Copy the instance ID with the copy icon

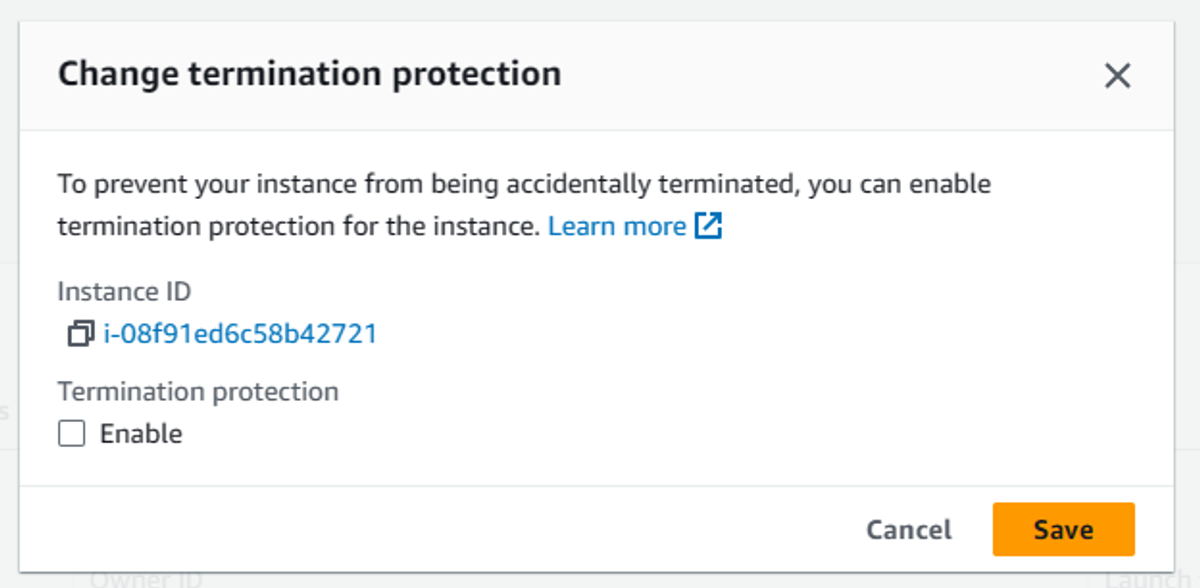80,334
